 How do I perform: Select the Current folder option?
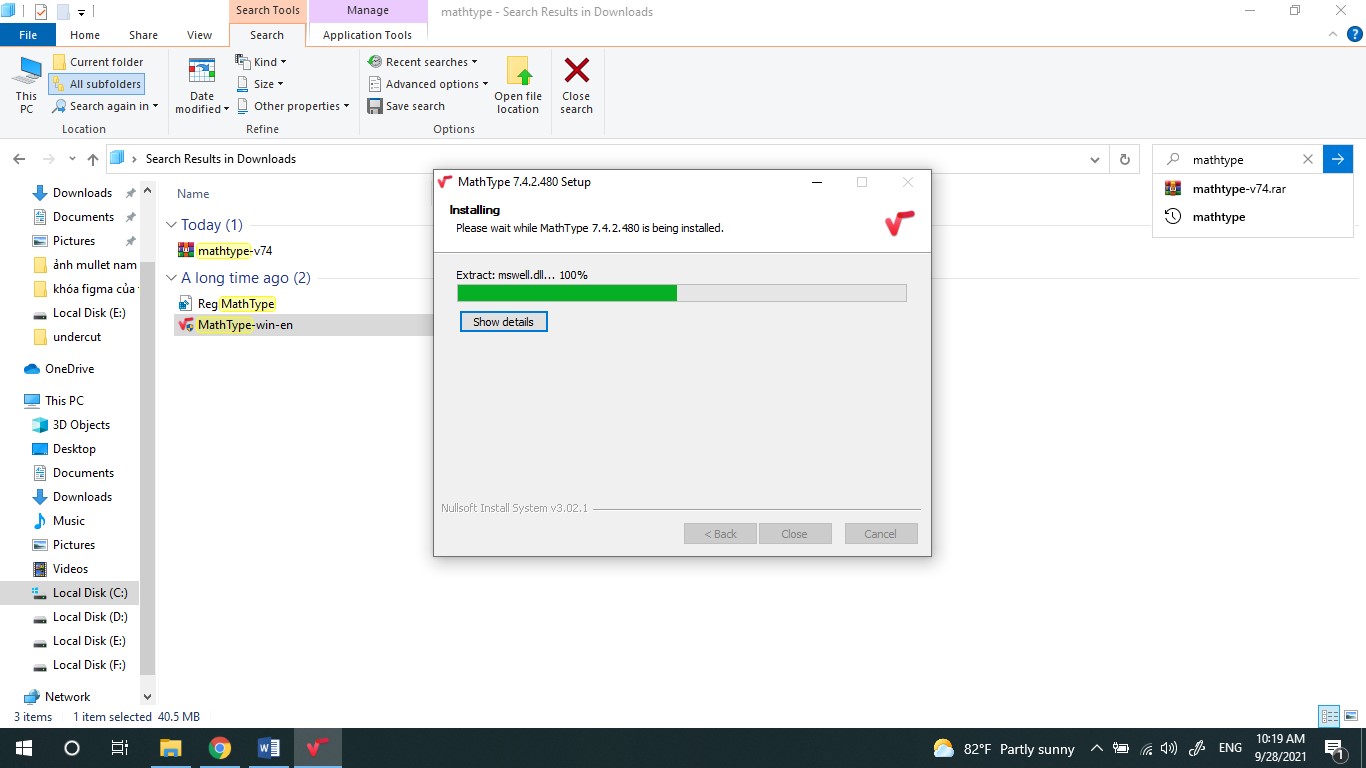pyautogui.click(x=98, y=62)
